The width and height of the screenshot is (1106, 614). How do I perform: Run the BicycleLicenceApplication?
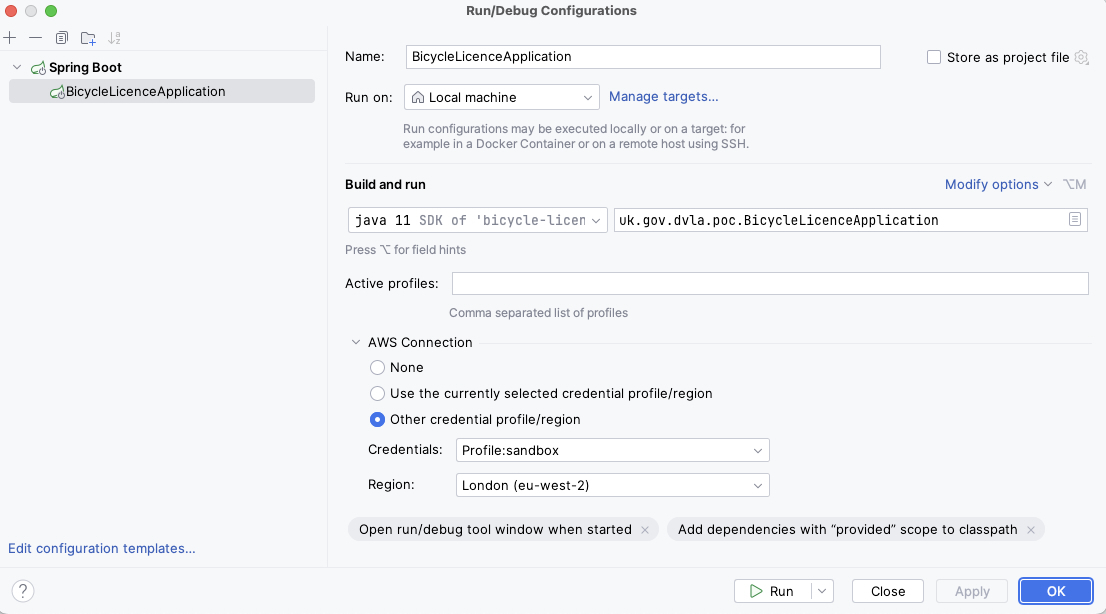(778, 590)
